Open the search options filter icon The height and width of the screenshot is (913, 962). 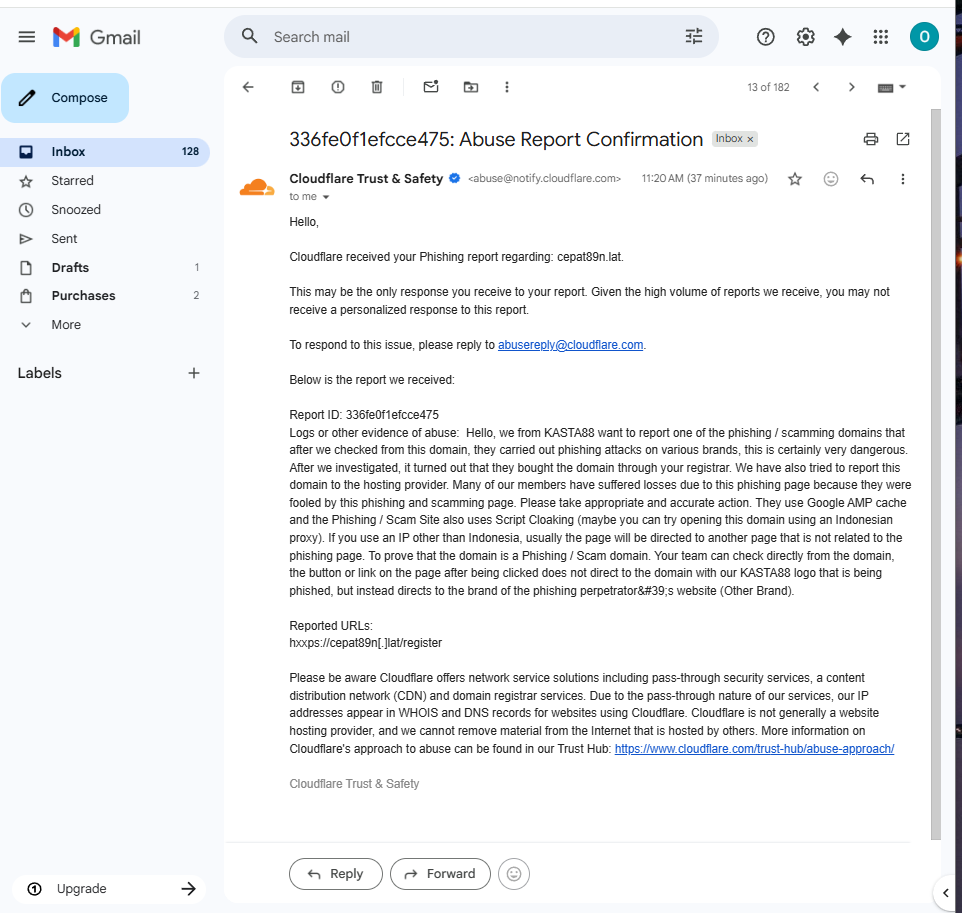click(694, 36)
